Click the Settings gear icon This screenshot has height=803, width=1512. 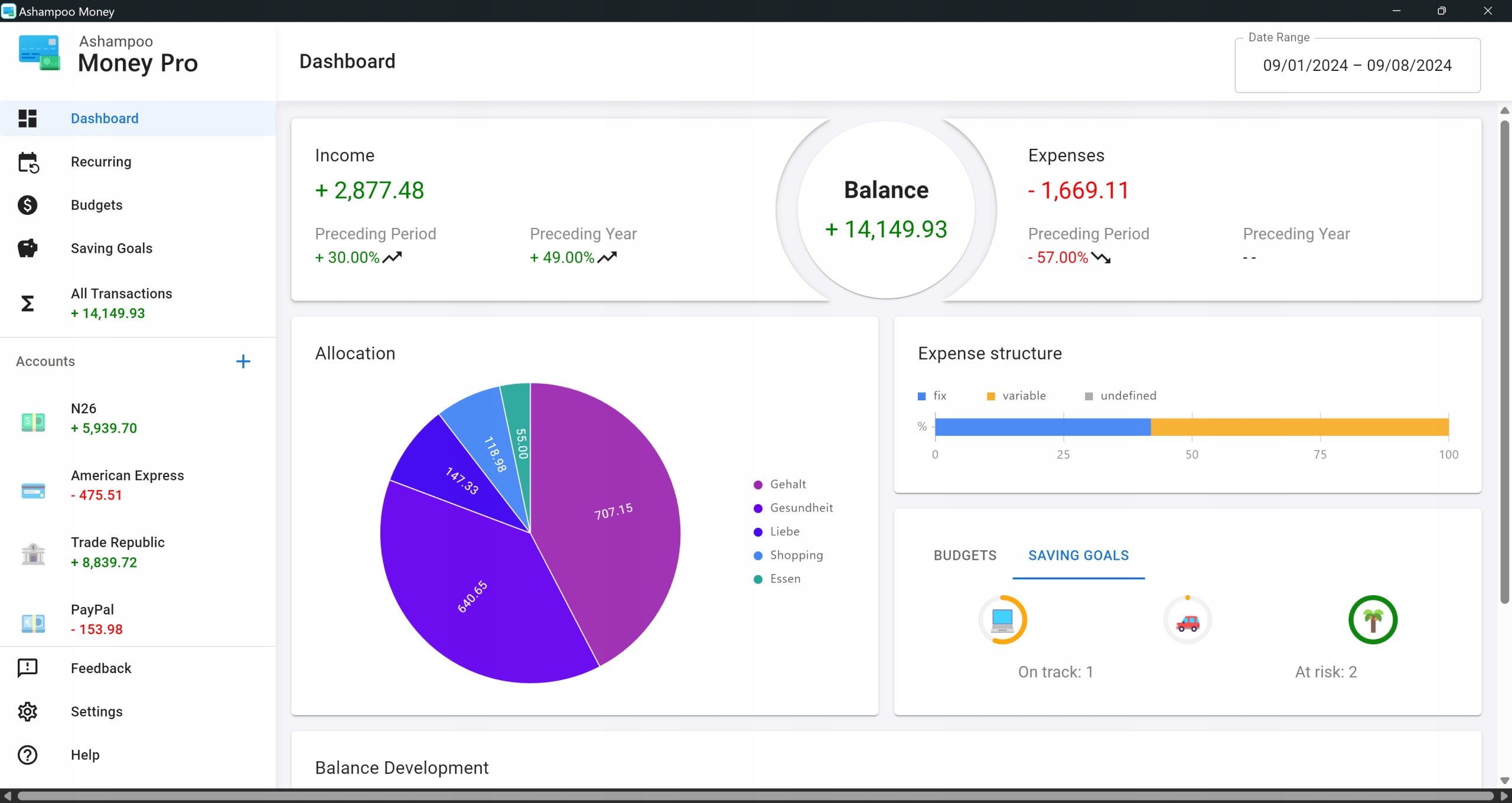(28, 711)
